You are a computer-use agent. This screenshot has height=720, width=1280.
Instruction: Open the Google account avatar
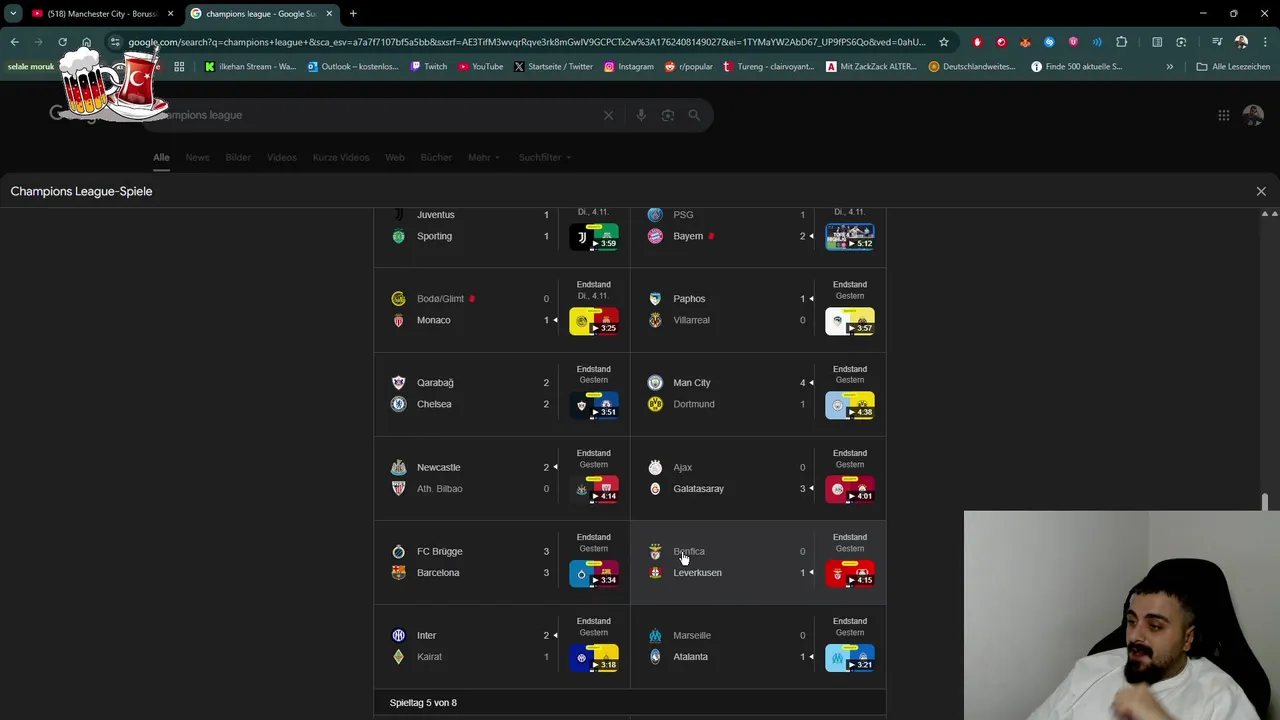(1253, 115)
